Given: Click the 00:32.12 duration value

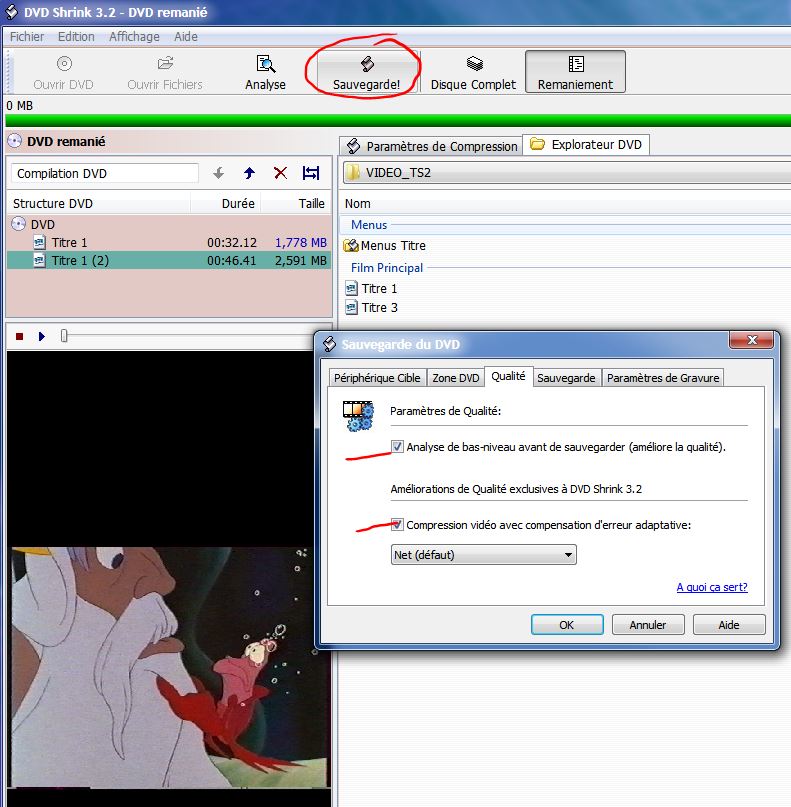Looking at the screenshot, I should click(x=232, y=242).
